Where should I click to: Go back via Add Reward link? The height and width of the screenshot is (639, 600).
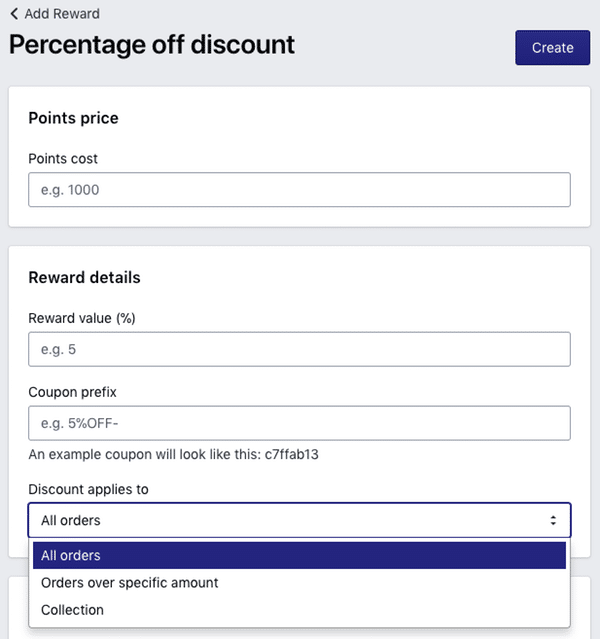(62, 14)
